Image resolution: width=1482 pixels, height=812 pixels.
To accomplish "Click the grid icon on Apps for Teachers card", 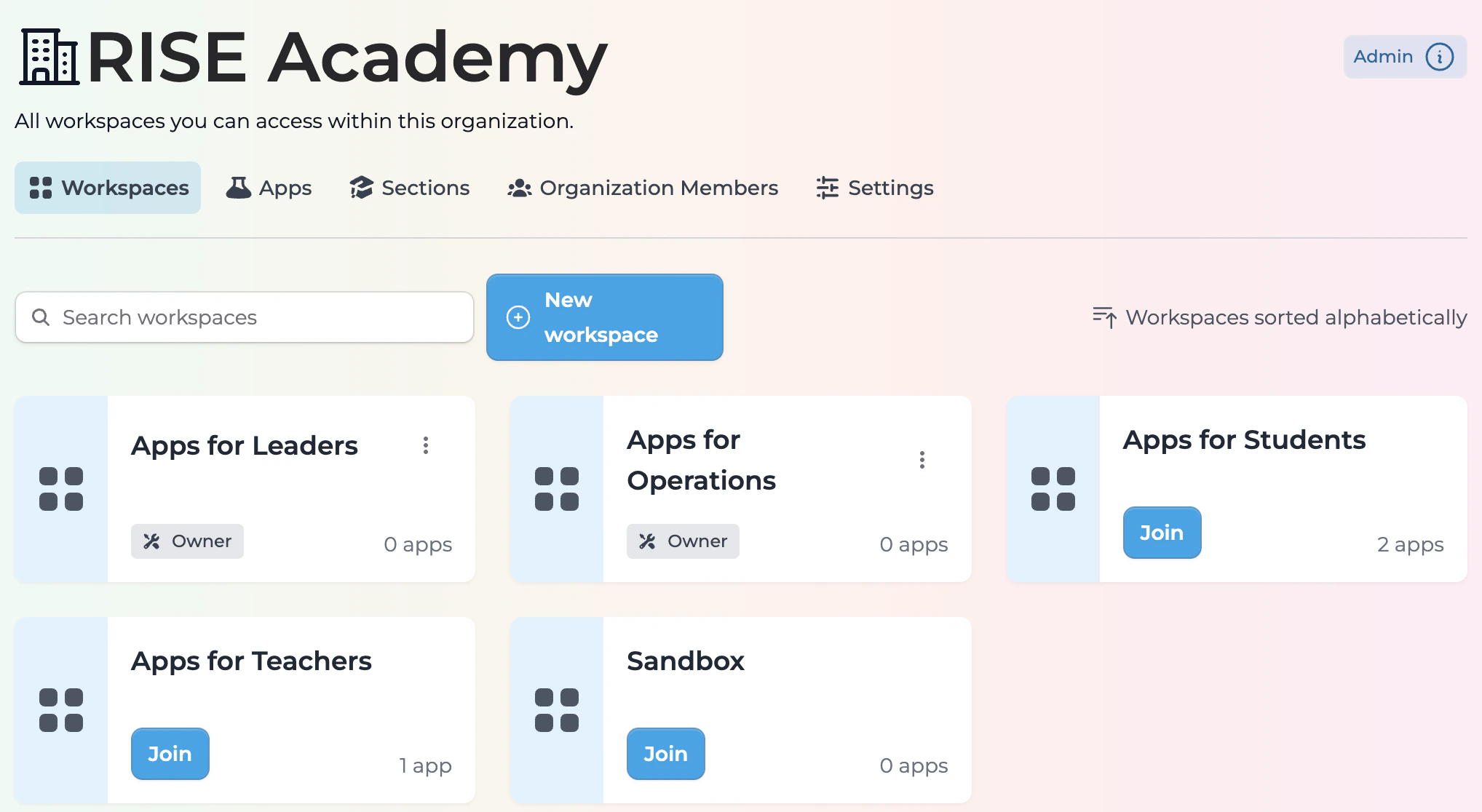I will [61, 710].
